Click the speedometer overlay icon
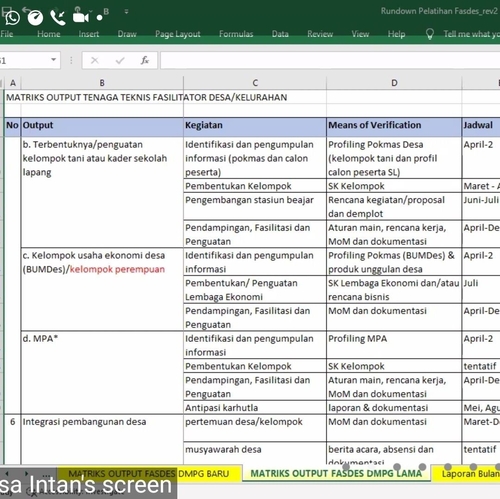Screen dimensions: 500x499 35,17
